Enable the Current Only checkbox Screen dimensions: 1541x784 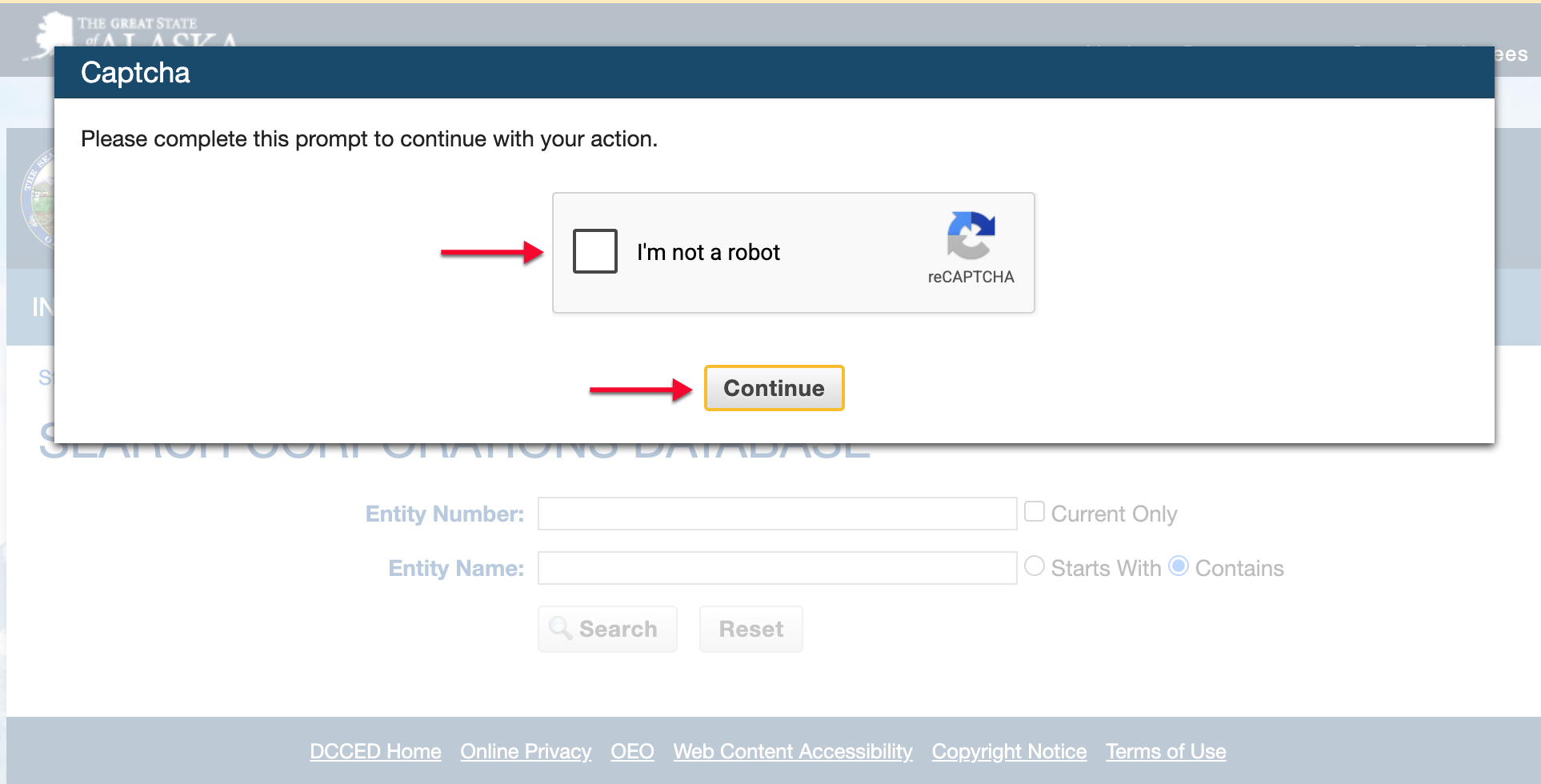1035,511
